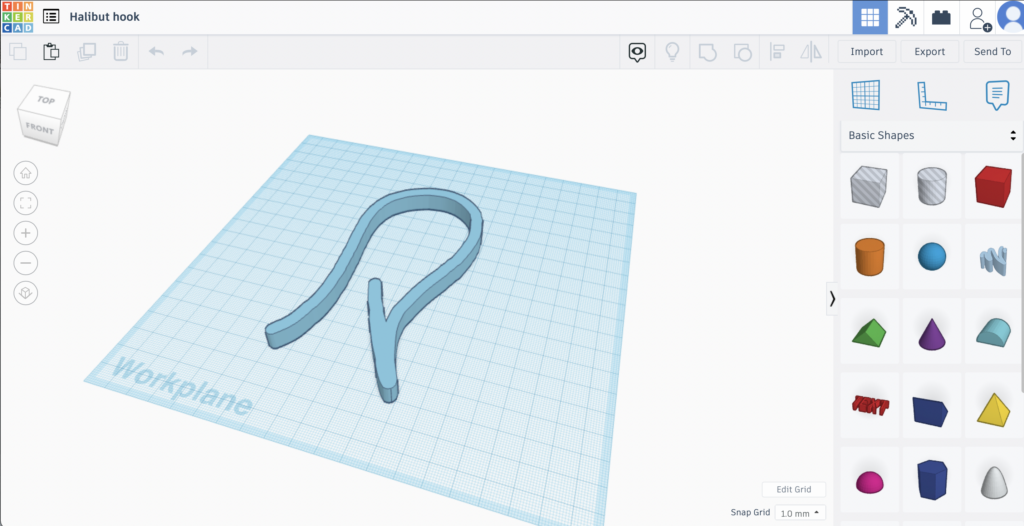Select the dark blue Wedge shape
This screenshot has height=526, width=1024.
(932, 410)
